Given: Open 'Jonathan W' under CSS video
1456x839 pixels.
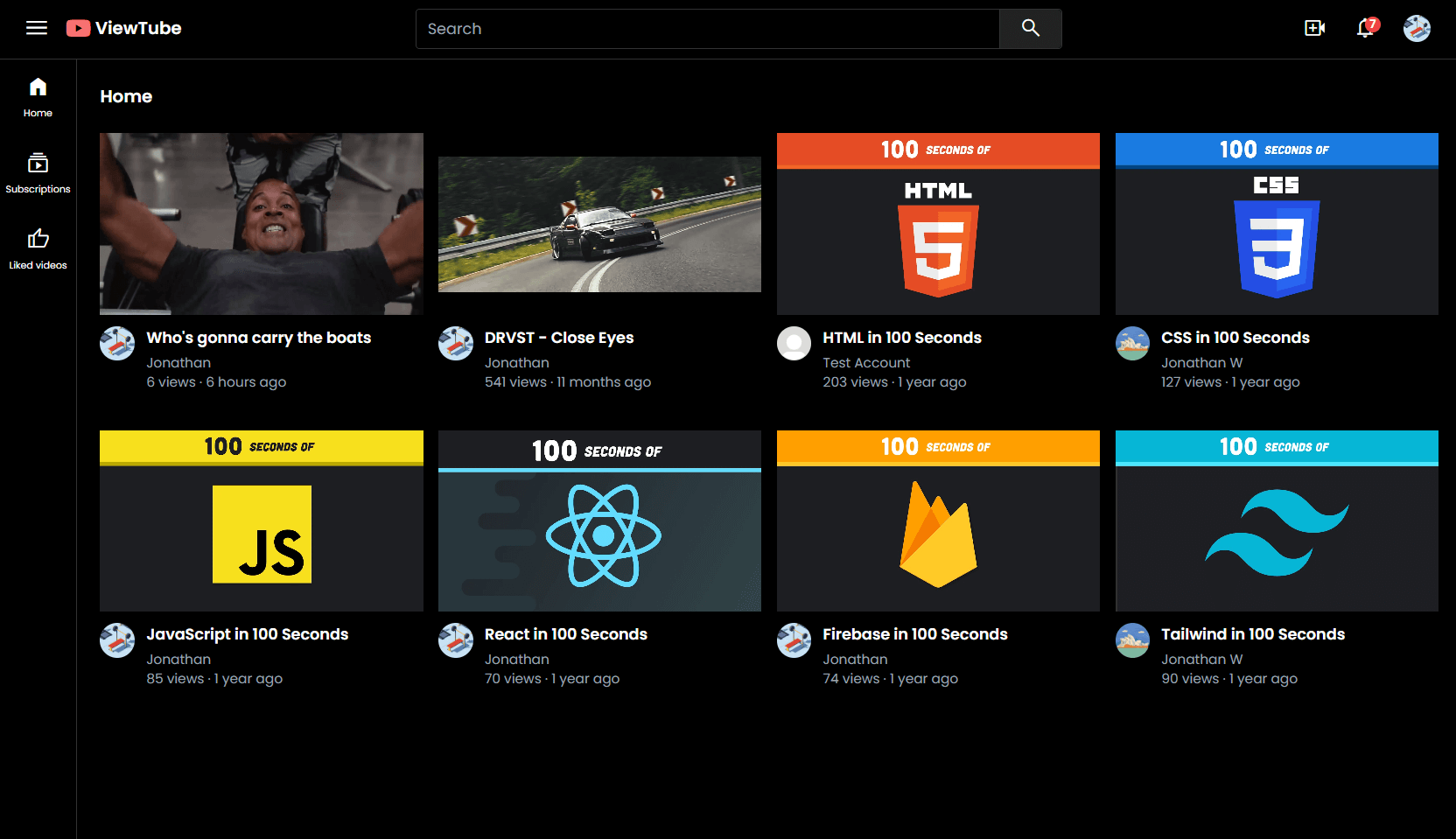Looking at the screenshot, I should [x=1201, y=362].
